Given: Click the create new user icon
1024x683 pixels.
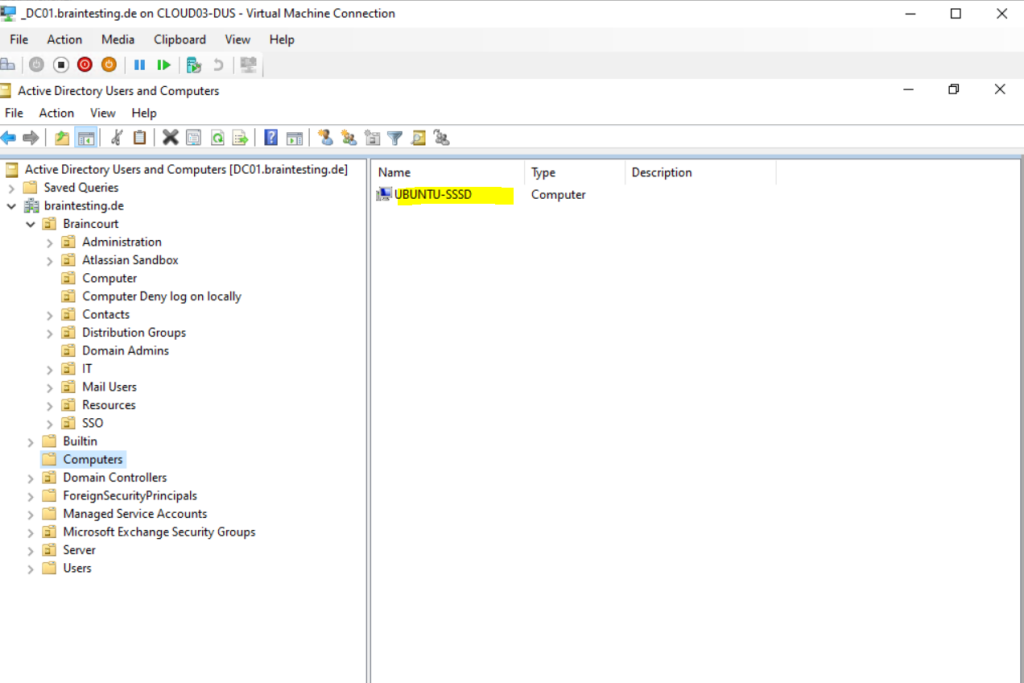Looking at the screenshot, I should pyautogui.click(x=325, y=138).
